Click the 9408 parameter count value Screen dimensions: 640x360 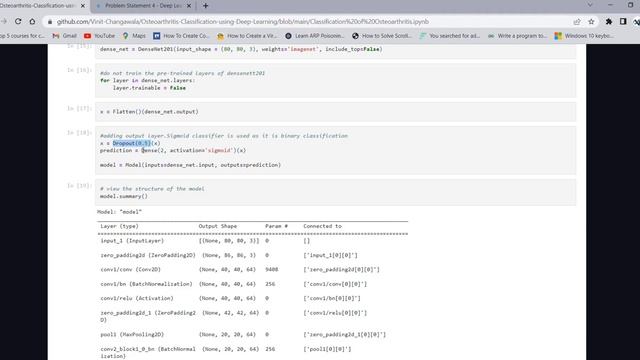(271, 270)
